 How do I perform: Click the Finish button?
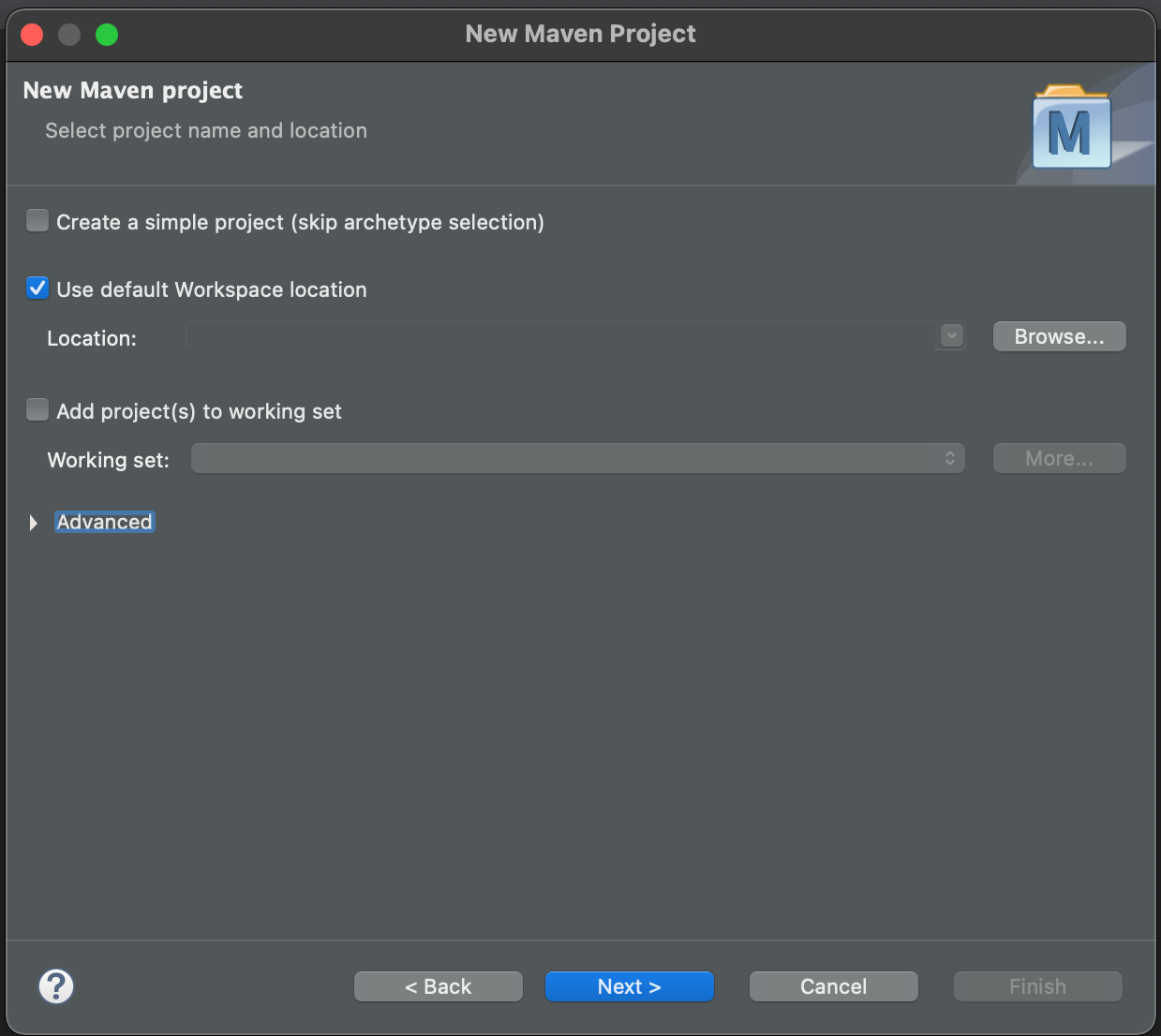[1037, 986]
